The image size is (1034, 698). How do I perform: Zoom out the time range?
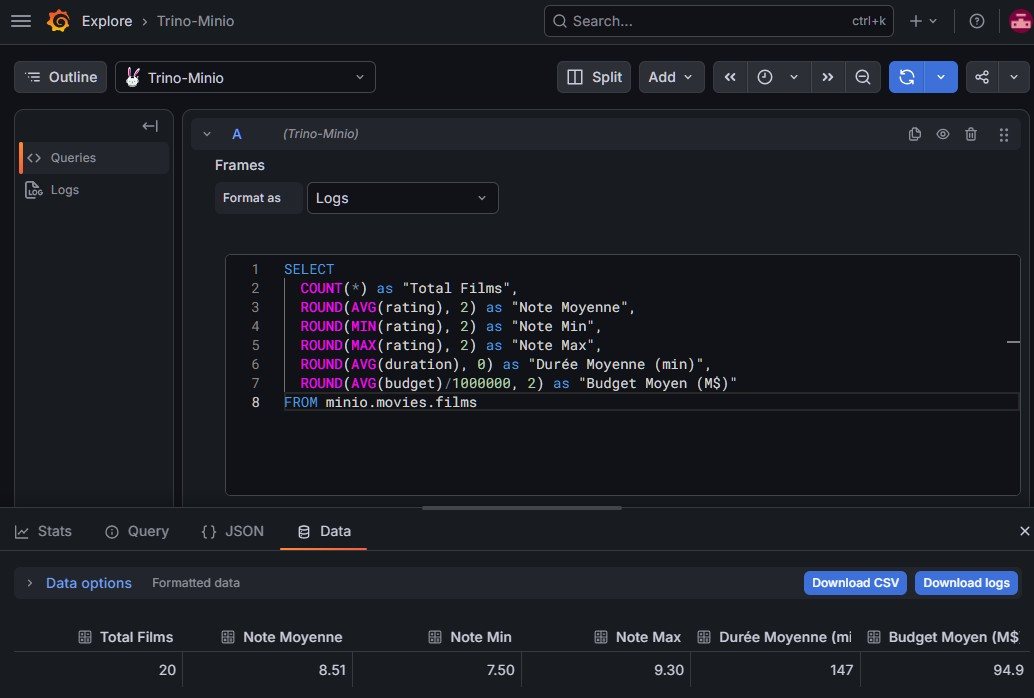[863, 77]
